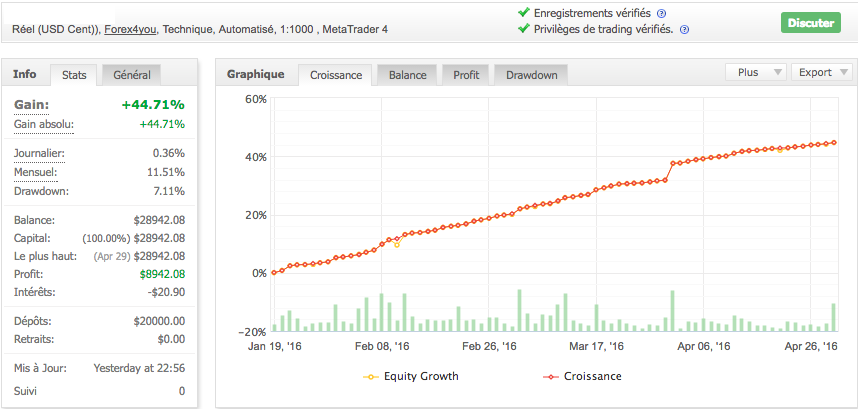Open help icon beside Enregistrements vérifiés

pos(662,14)
